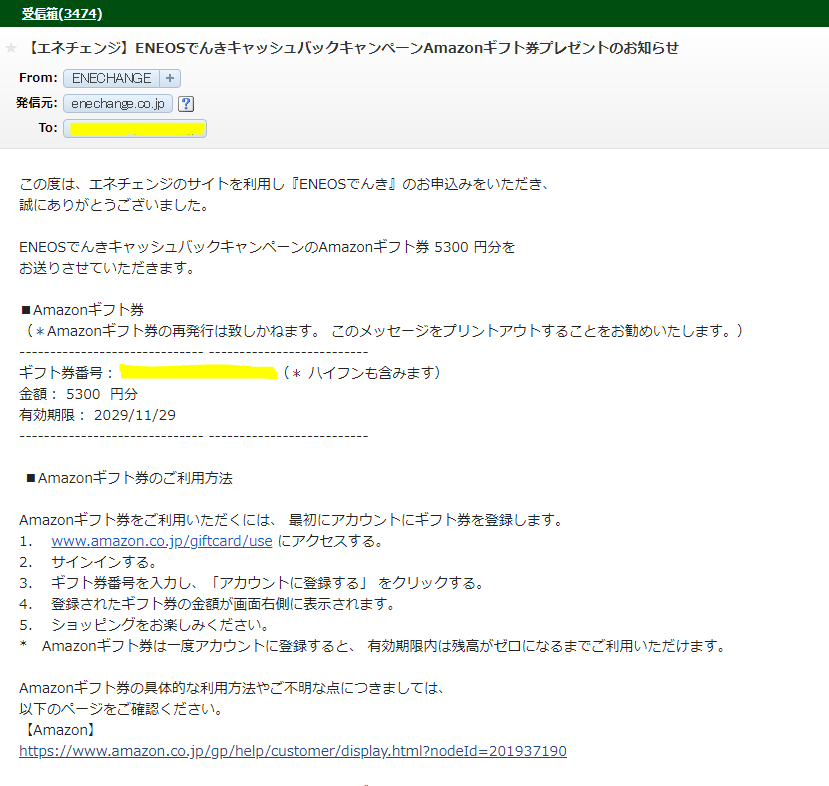
Task: Click the 金額： 5300 円分 line
Action: 78,394
